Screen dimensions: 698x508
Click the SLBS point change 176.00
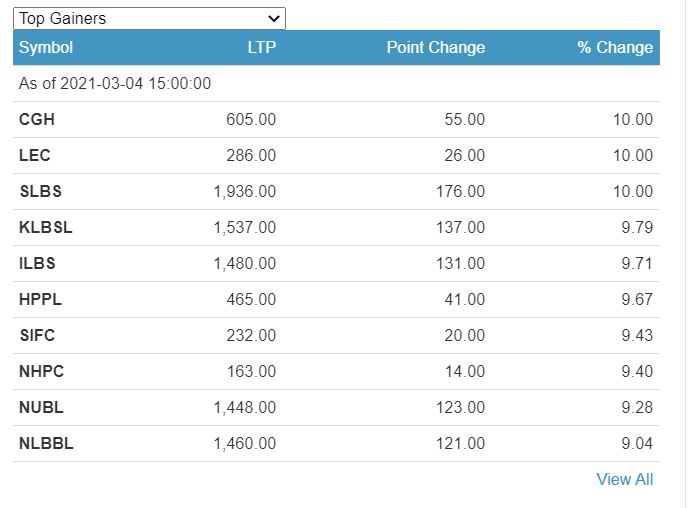(460, 191)
